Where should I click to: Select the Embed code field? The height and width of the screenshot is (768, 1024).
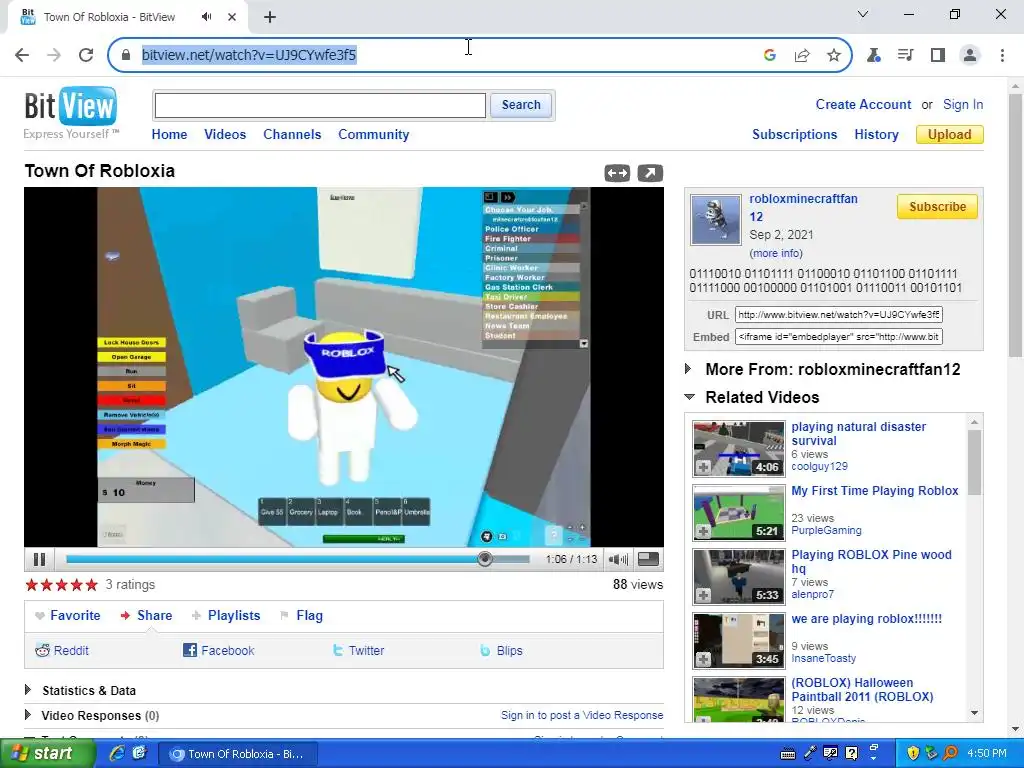tap(839, 337)
